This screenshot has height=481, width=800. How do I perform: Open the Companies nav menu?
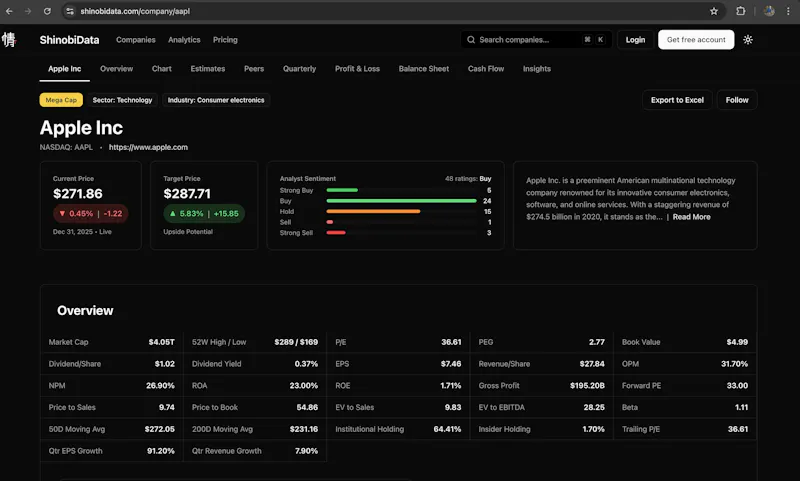point(136,40)
